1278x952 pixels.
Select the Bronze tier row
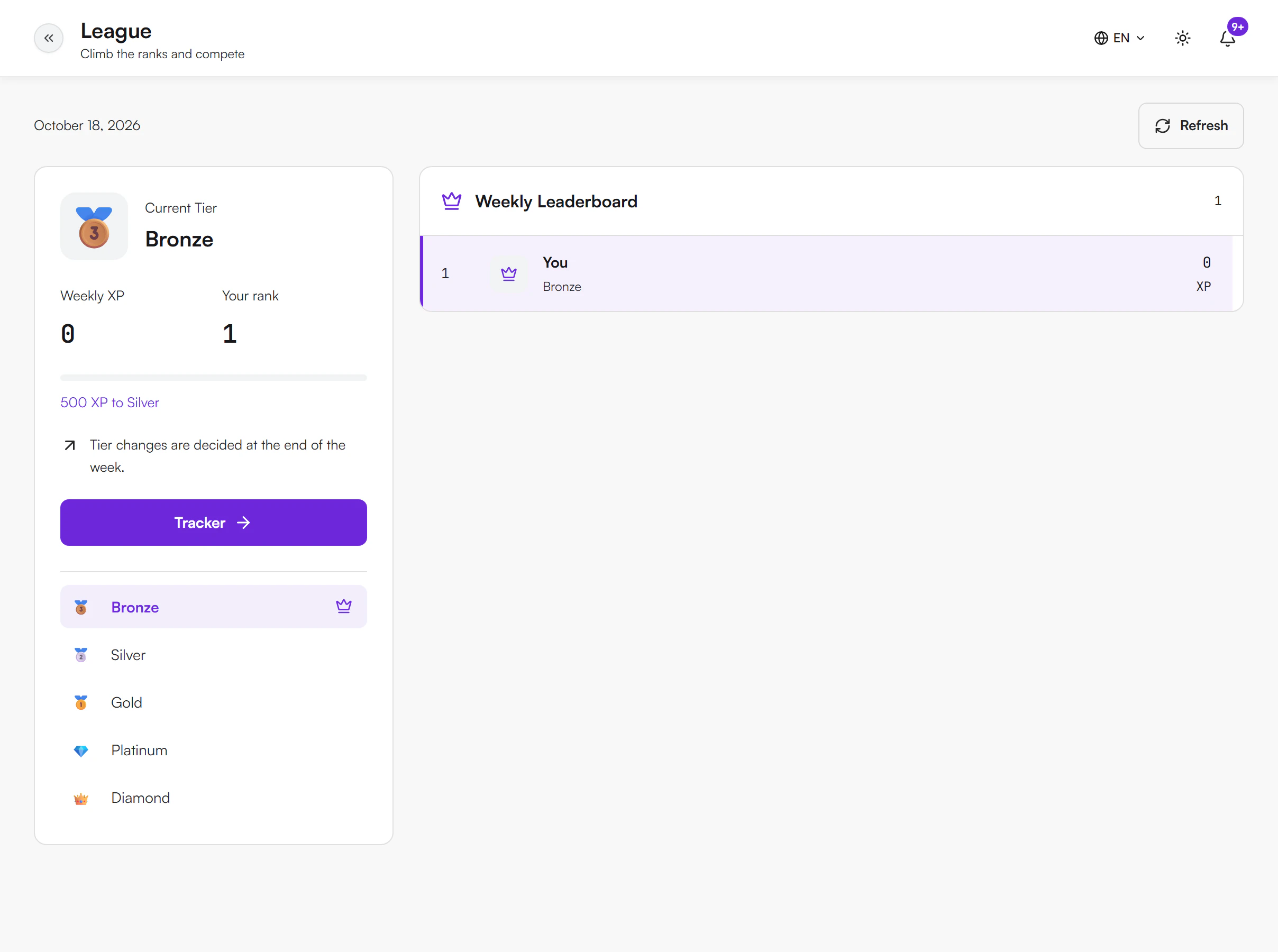pyautogui.click(x=213, y=607)
